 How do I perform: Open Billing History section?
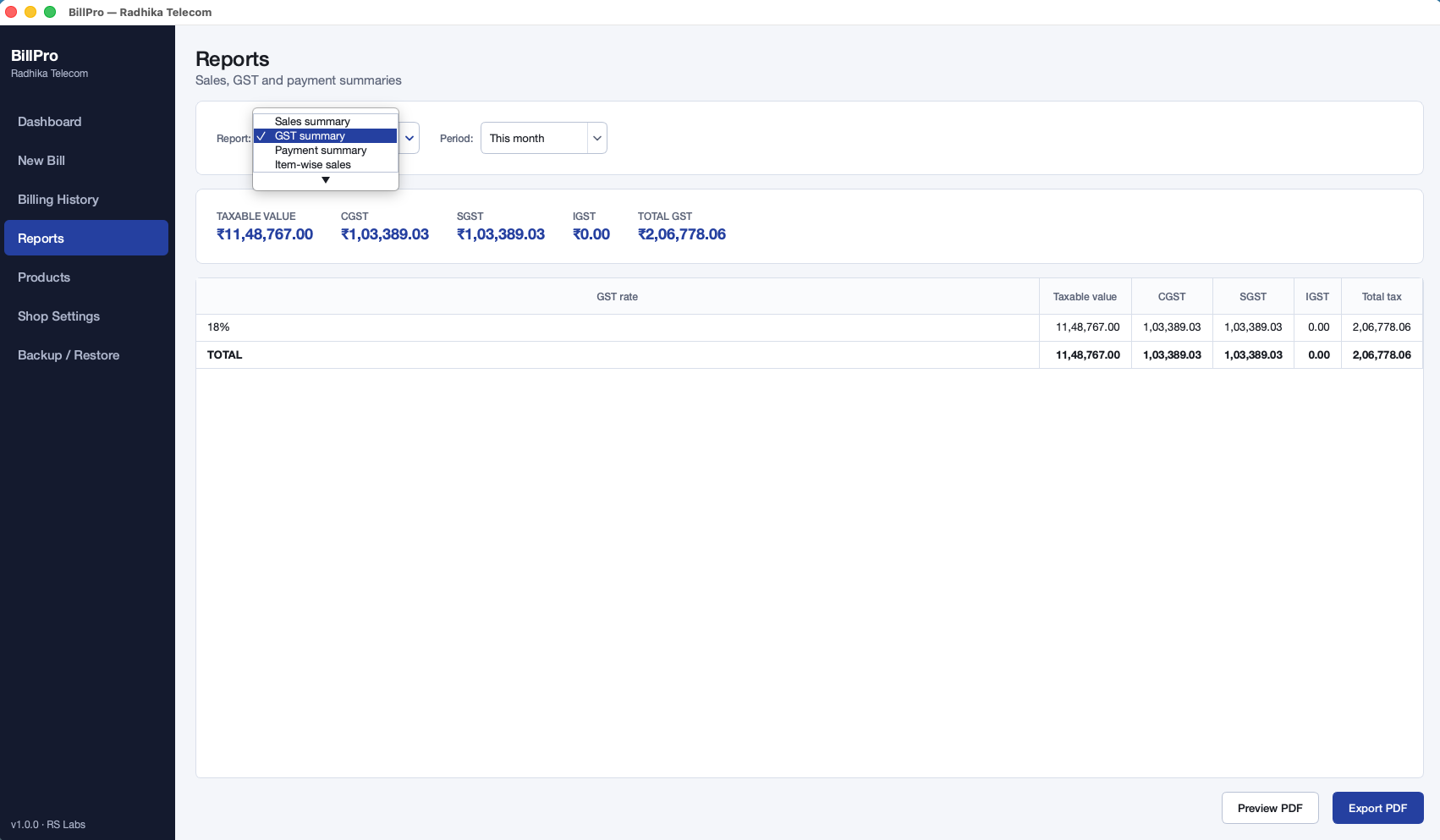86,200
